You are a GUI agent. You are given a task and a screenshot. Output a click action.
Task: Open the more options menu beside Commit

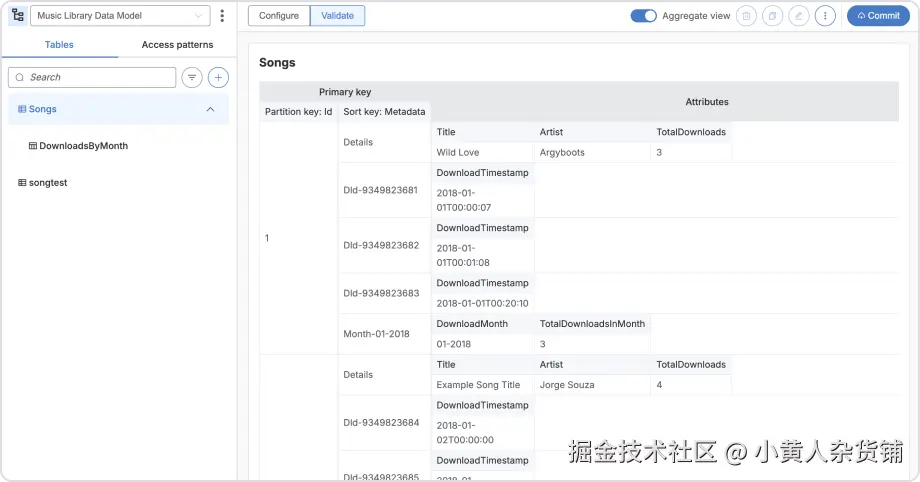pos(825,16)
